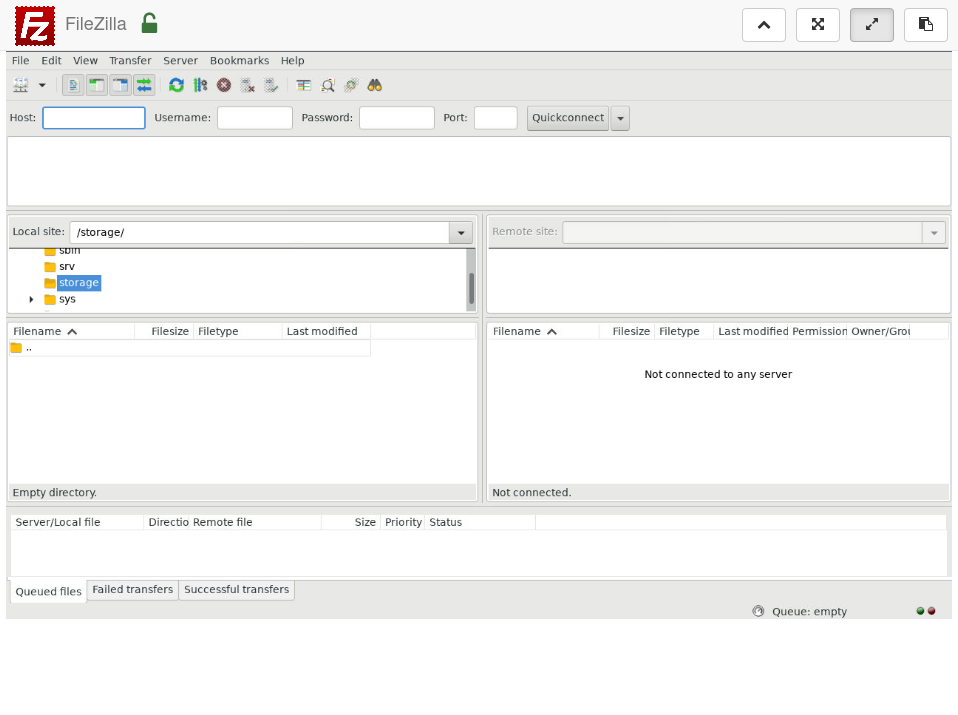Click the Status queue column header
Screen dimensions: 958x715
480,522
